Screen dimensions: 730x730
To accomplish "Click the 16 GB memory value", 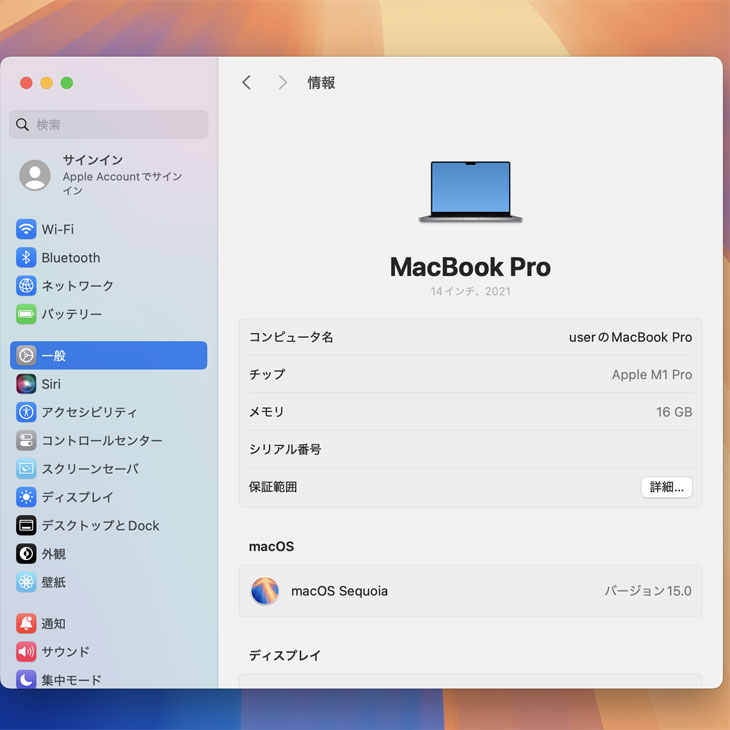I will [674, 412].
